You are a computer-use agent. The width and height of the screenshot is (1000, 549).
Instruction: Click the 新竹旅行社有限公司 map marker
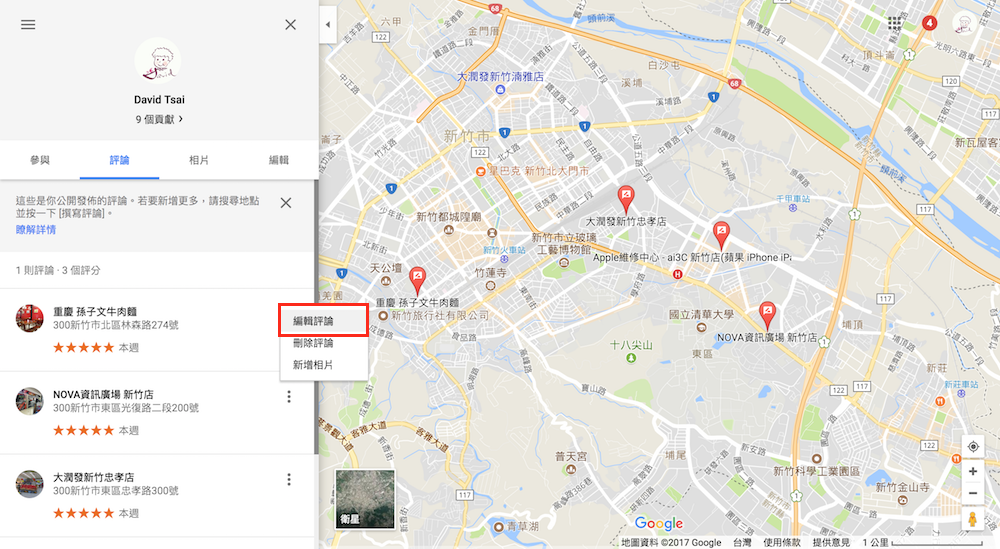(383, 316)
